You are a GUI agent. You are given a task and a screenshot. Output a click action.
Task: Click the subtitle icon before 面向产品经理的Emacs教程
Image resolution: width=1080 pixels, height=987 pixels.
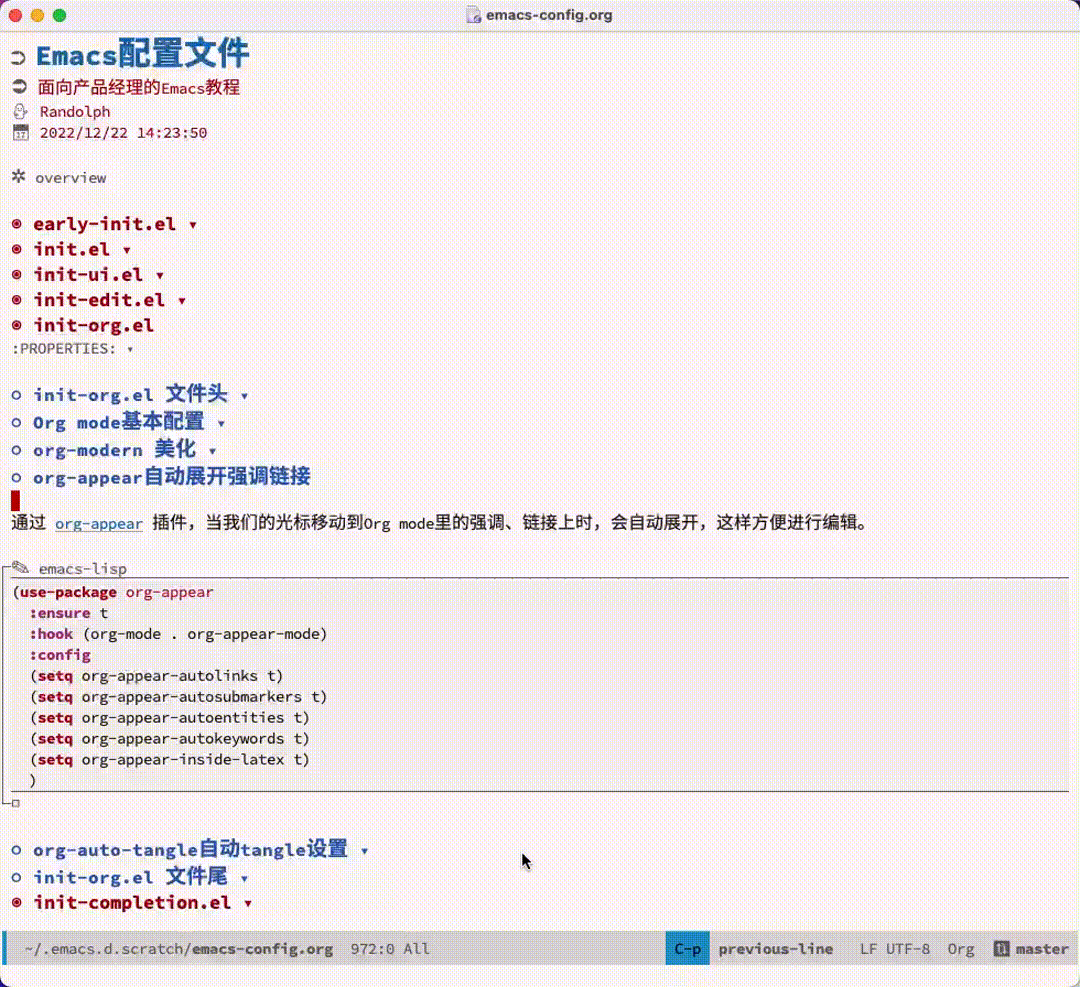point(19,87)
